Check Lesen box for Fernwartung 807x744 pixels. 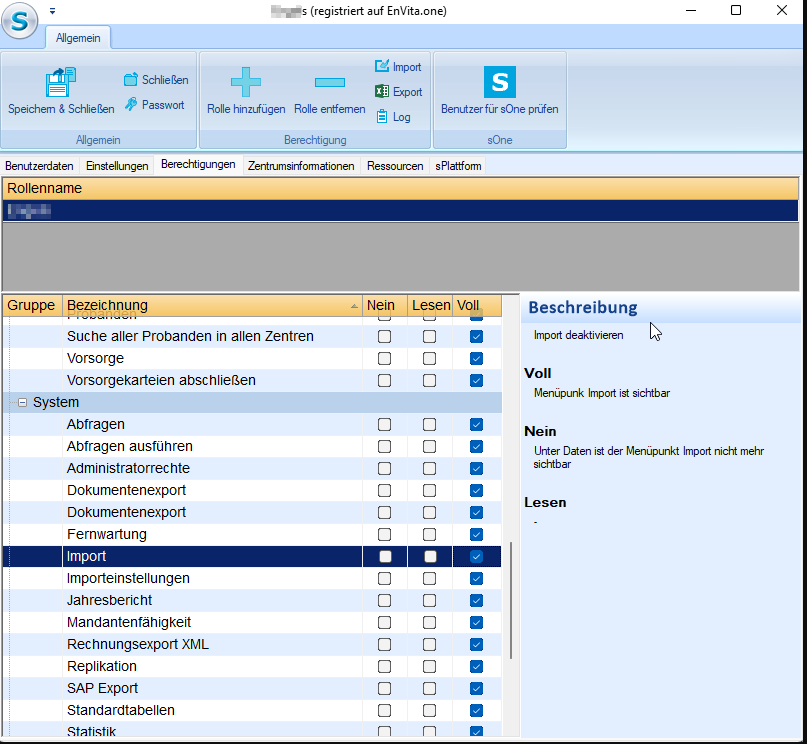[x=429, y=535]
